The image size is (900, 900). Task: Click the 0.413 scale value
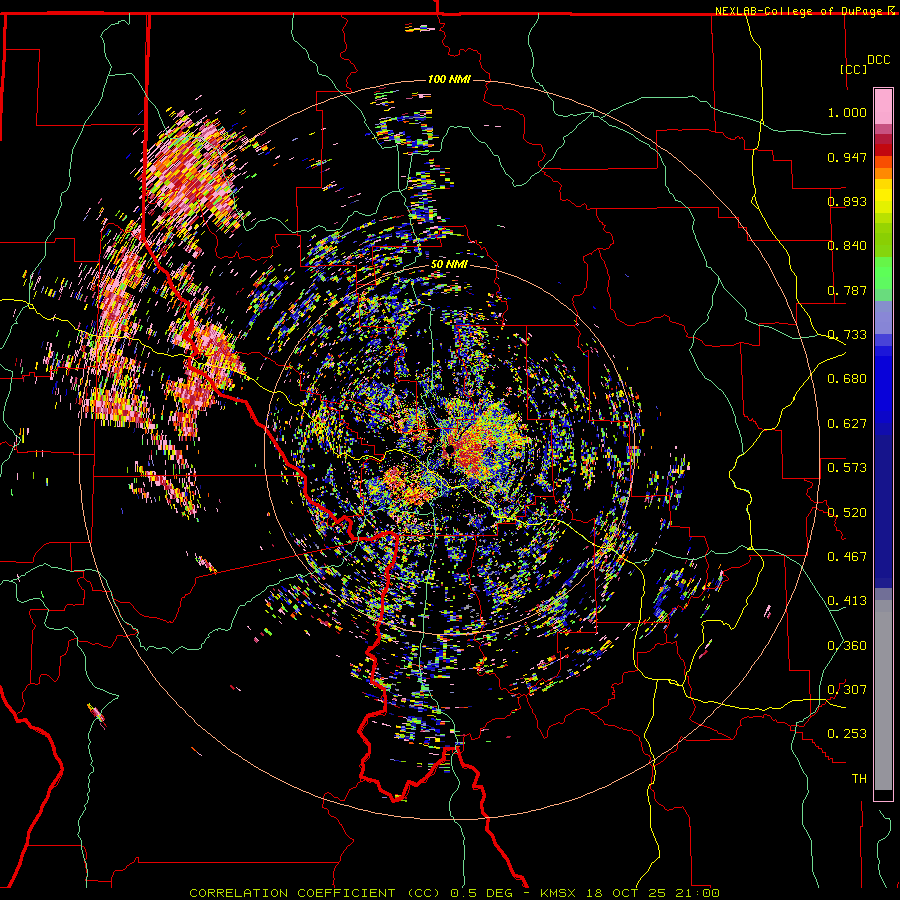point(847,601)
